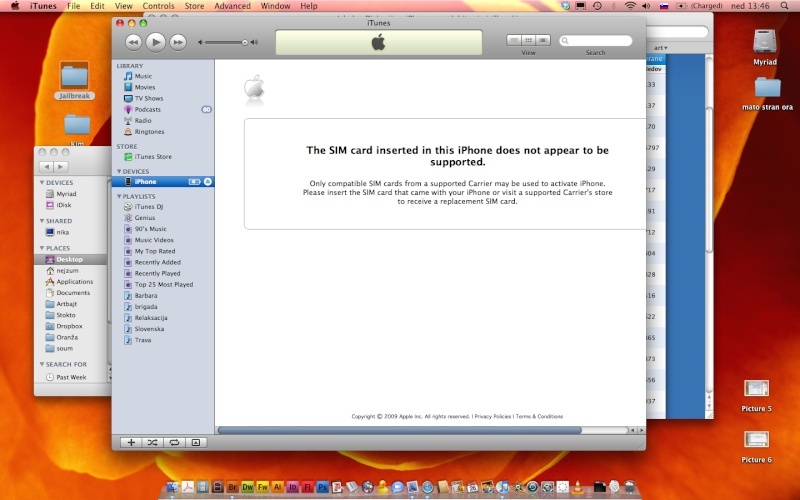
Task: Collapse Finder PLACES section
Action: click(42, 248)
